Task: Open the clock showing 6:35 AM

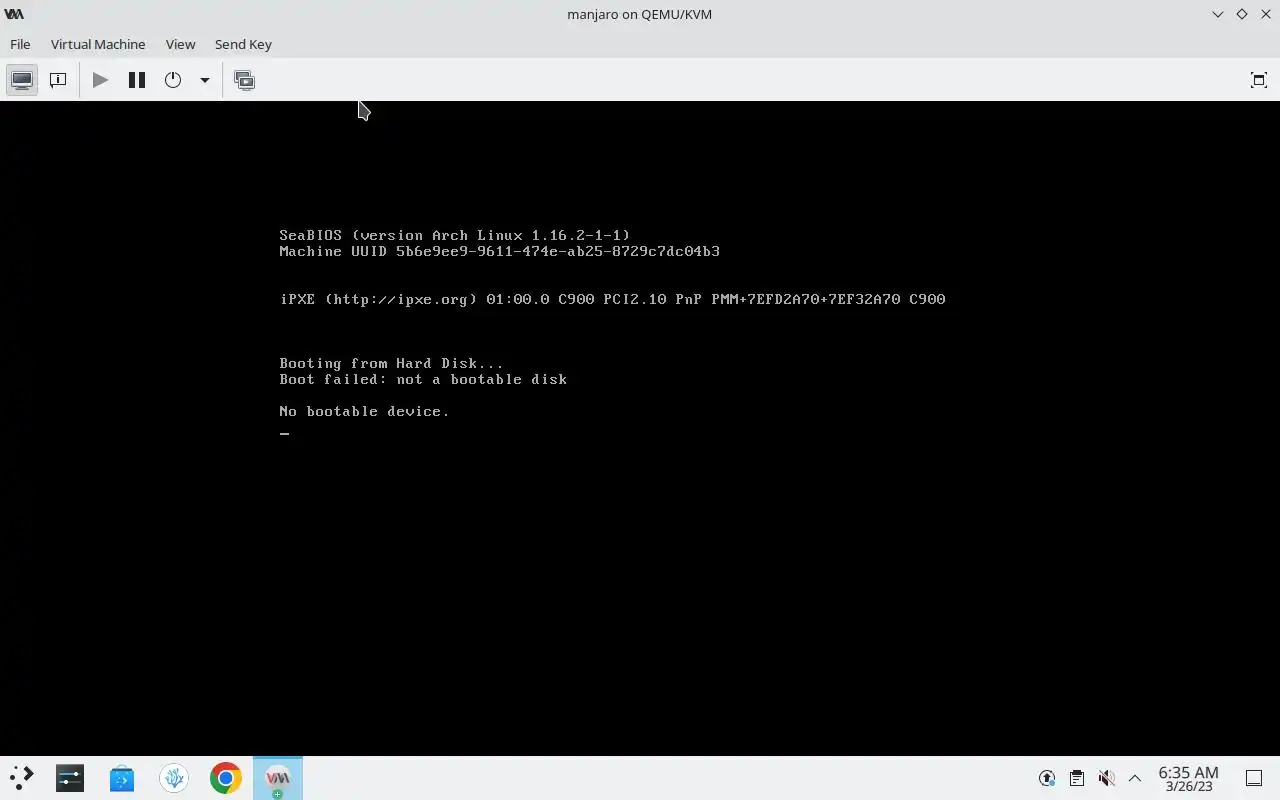Action: (1188, 778)
